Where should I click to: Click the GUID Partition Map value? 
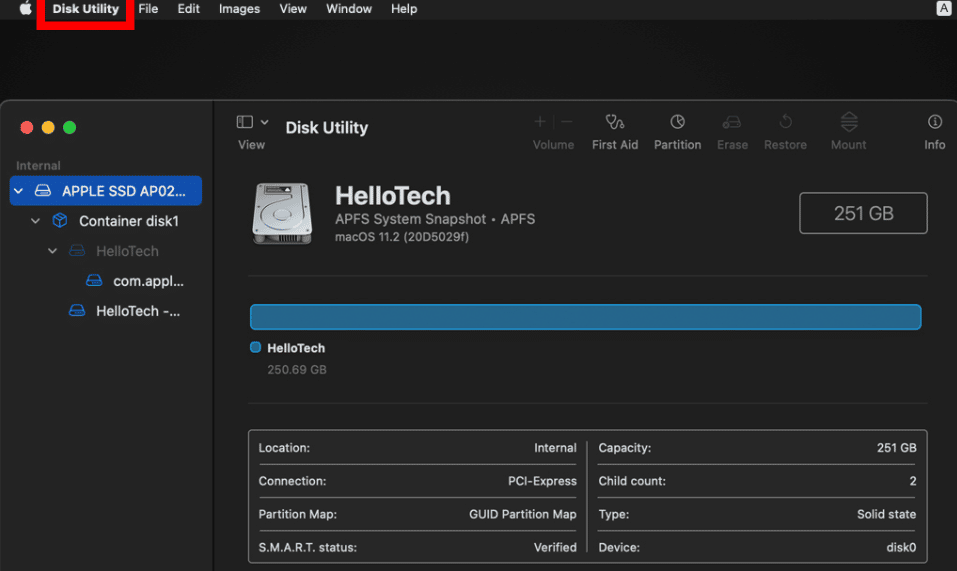[522, 514]
